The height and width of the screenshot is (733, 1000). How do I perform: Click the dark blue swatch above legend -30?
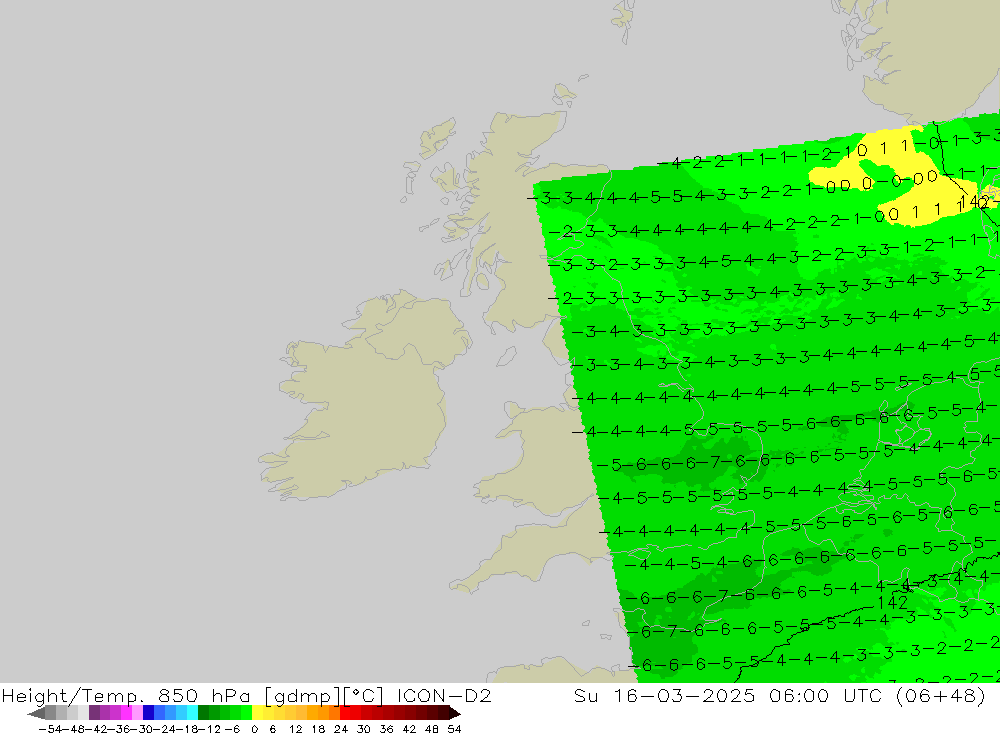[x=149, y=713]
